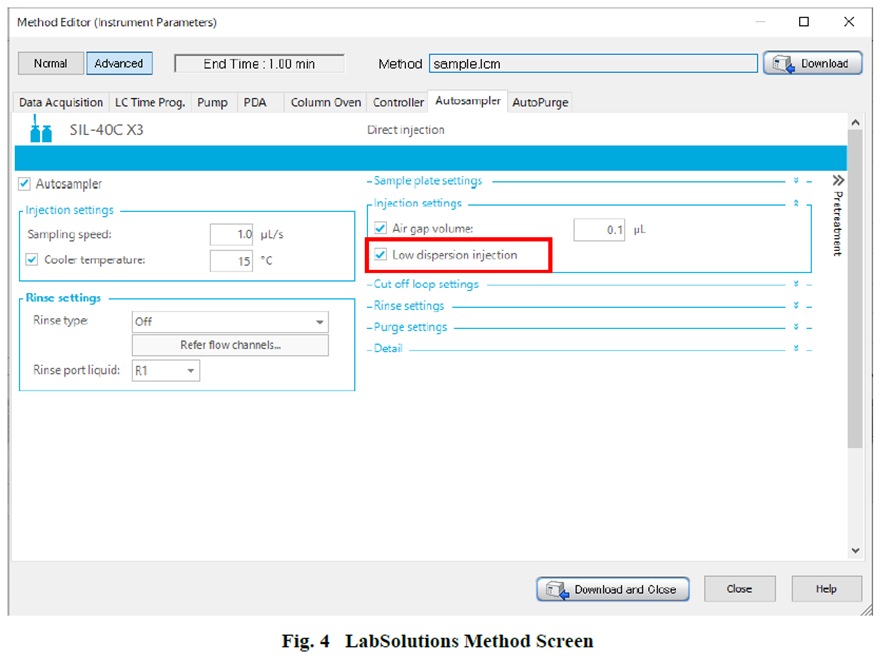Click Download and Close
Image resolution: width=893 pixels, height=661 pixels.
(613, 589)
